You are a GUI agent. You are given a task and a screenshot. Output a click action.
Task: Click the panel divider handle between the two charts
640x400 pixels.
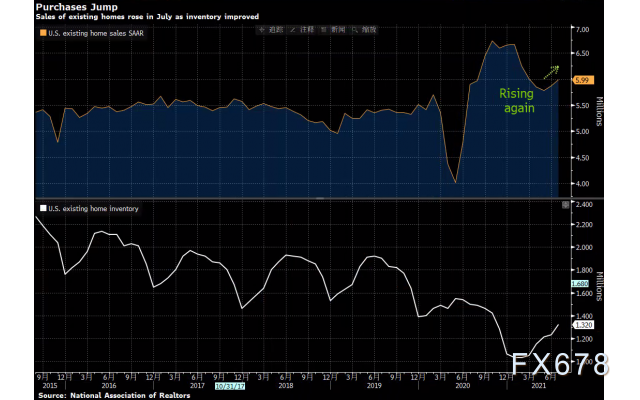click(320, 198)
